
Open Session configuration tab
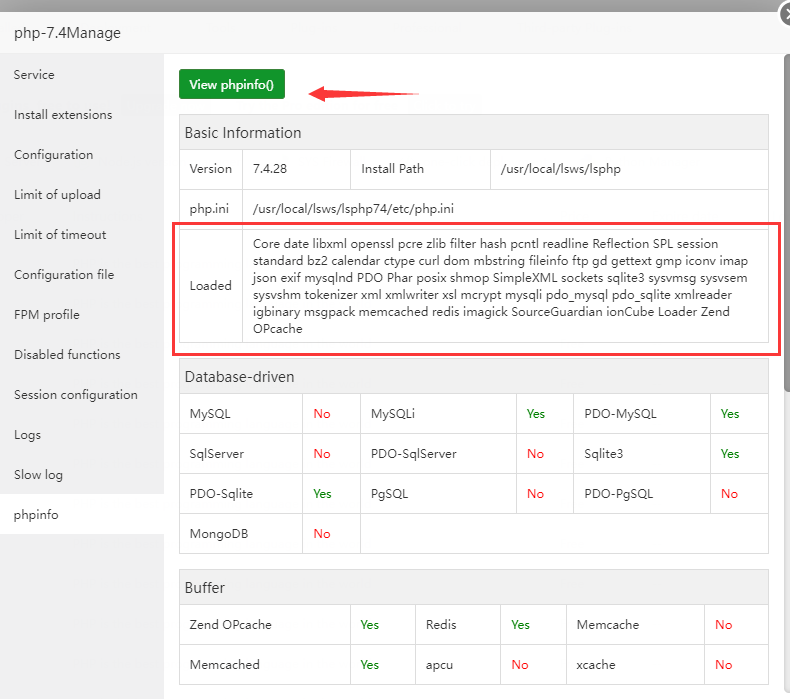tap(76, 395)
